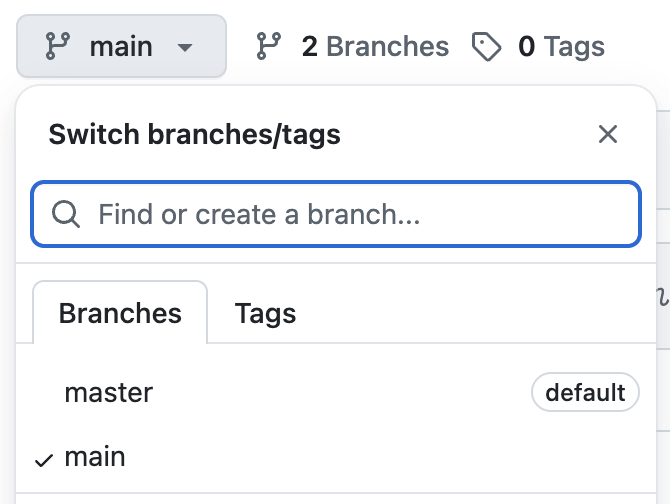The height and width of the screenshot is (504, 670).
Task: Click the tag icon beside 0 Tags
Action: 487,46
